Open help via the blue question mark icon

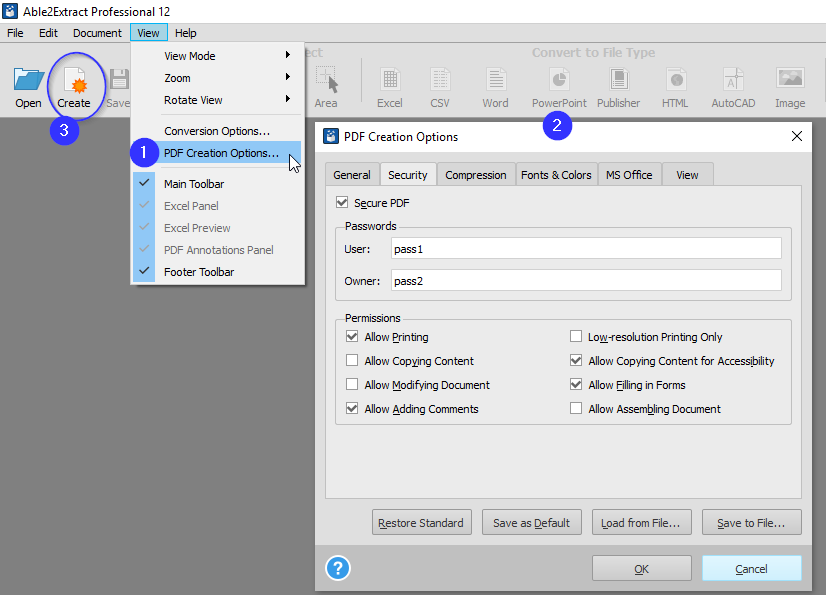(338, 568)
